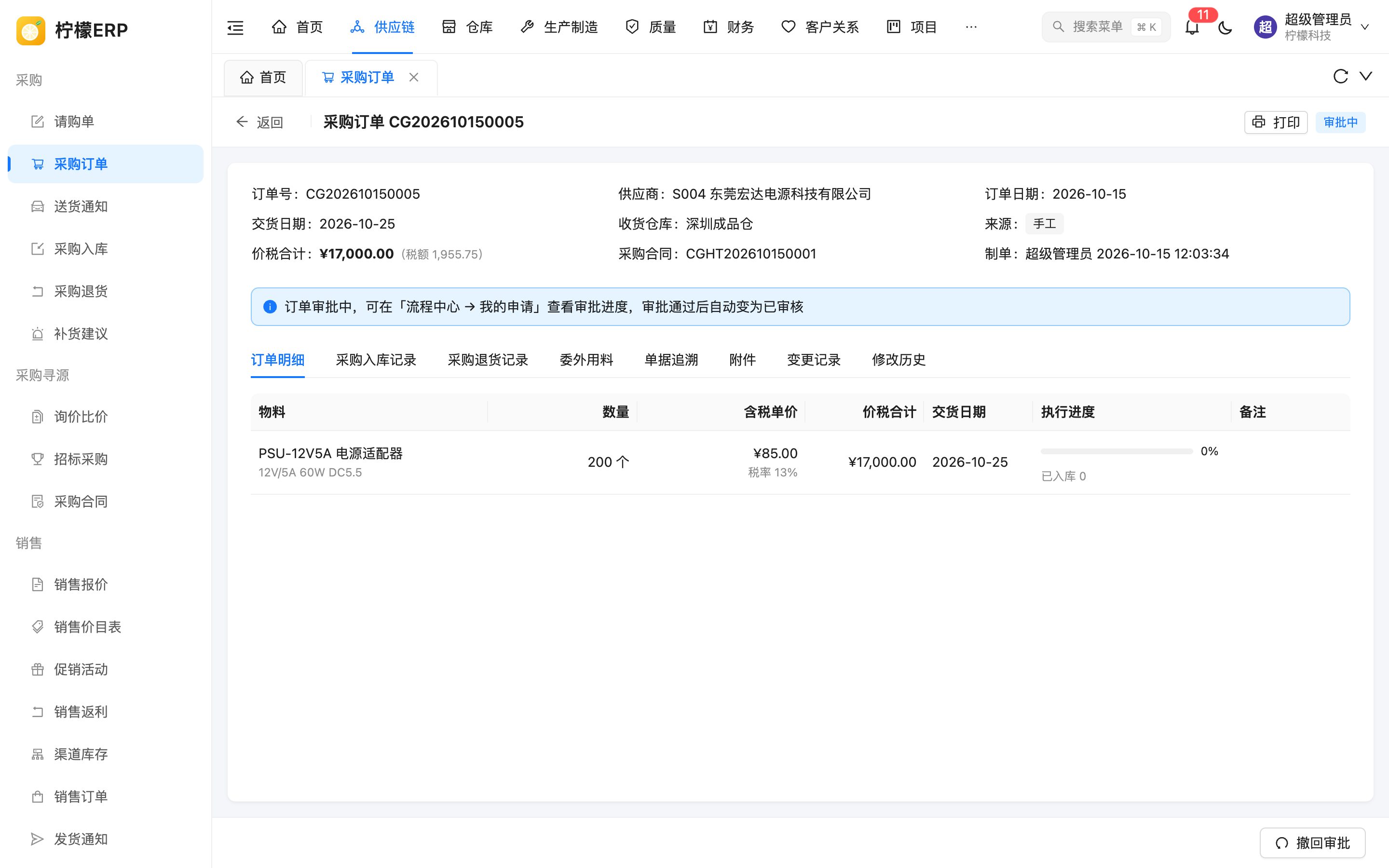Switch to the 采购入库记录 tab
The image size is (1389, 868).
pos(376,360)
